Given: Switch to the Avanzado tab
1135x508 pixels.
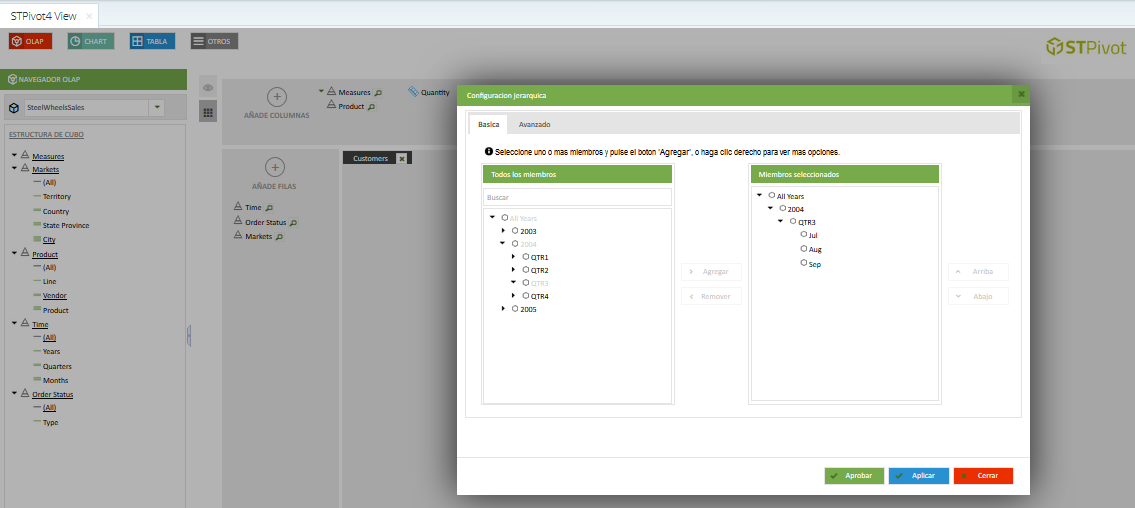Looking at the screenshot, I should pos(534,124).
